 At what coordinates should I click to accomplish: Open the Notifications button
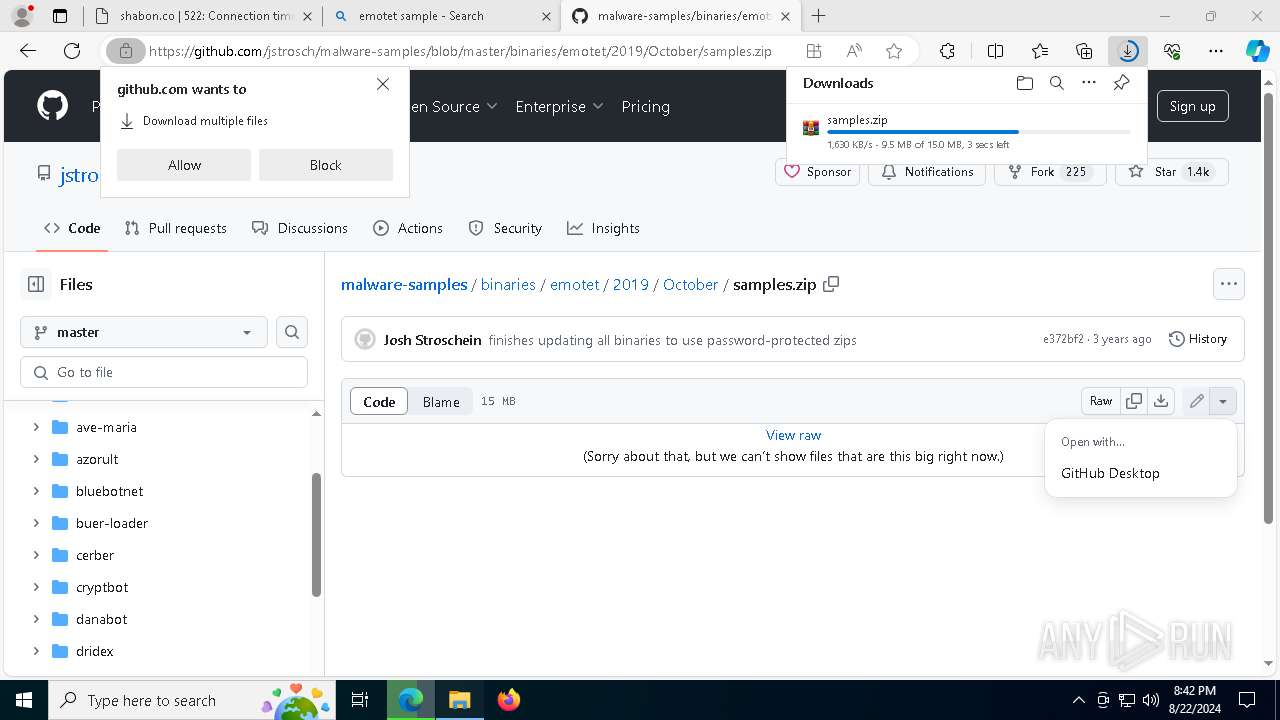click(927, 172)
